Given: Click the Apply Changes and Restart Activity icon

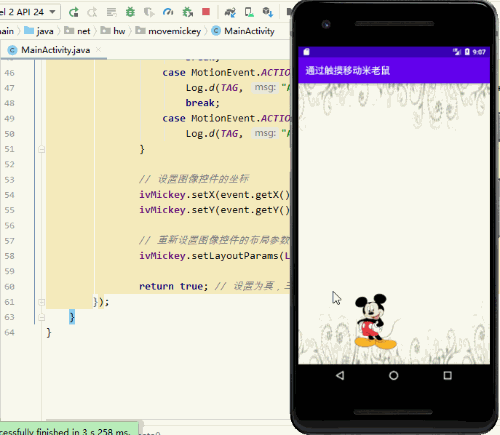Looking at the screenshot, I should click(92, 12).
